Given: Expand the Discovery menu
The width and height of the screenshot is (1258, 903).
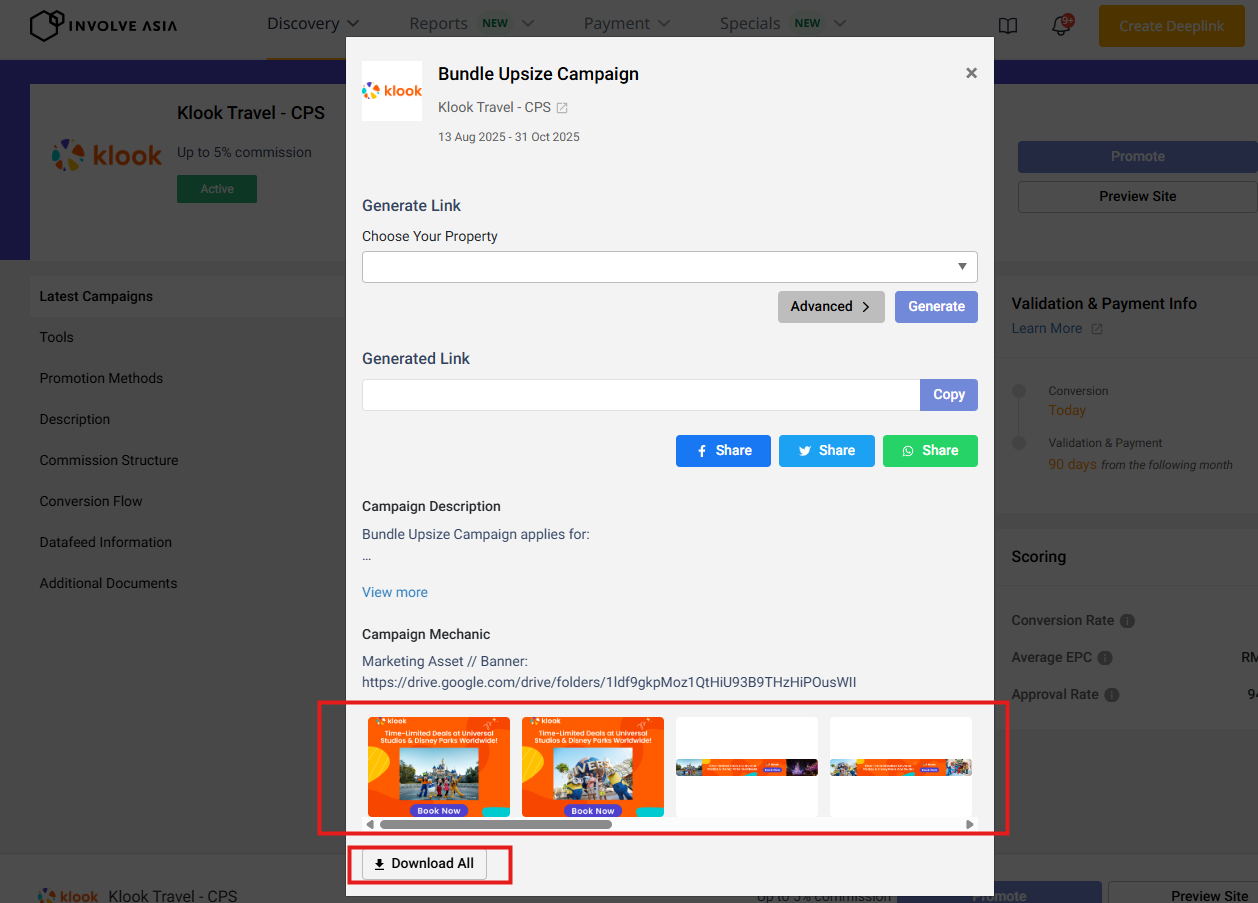Looking at the screenshot, I should click(x=313, y=24).
